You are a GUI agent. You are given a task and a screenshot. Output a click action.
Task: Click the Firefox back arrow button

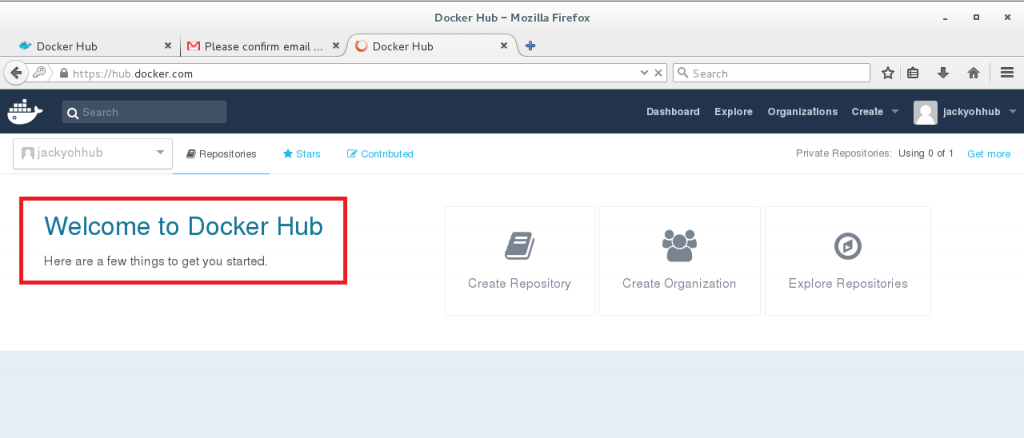click(16, 73)
